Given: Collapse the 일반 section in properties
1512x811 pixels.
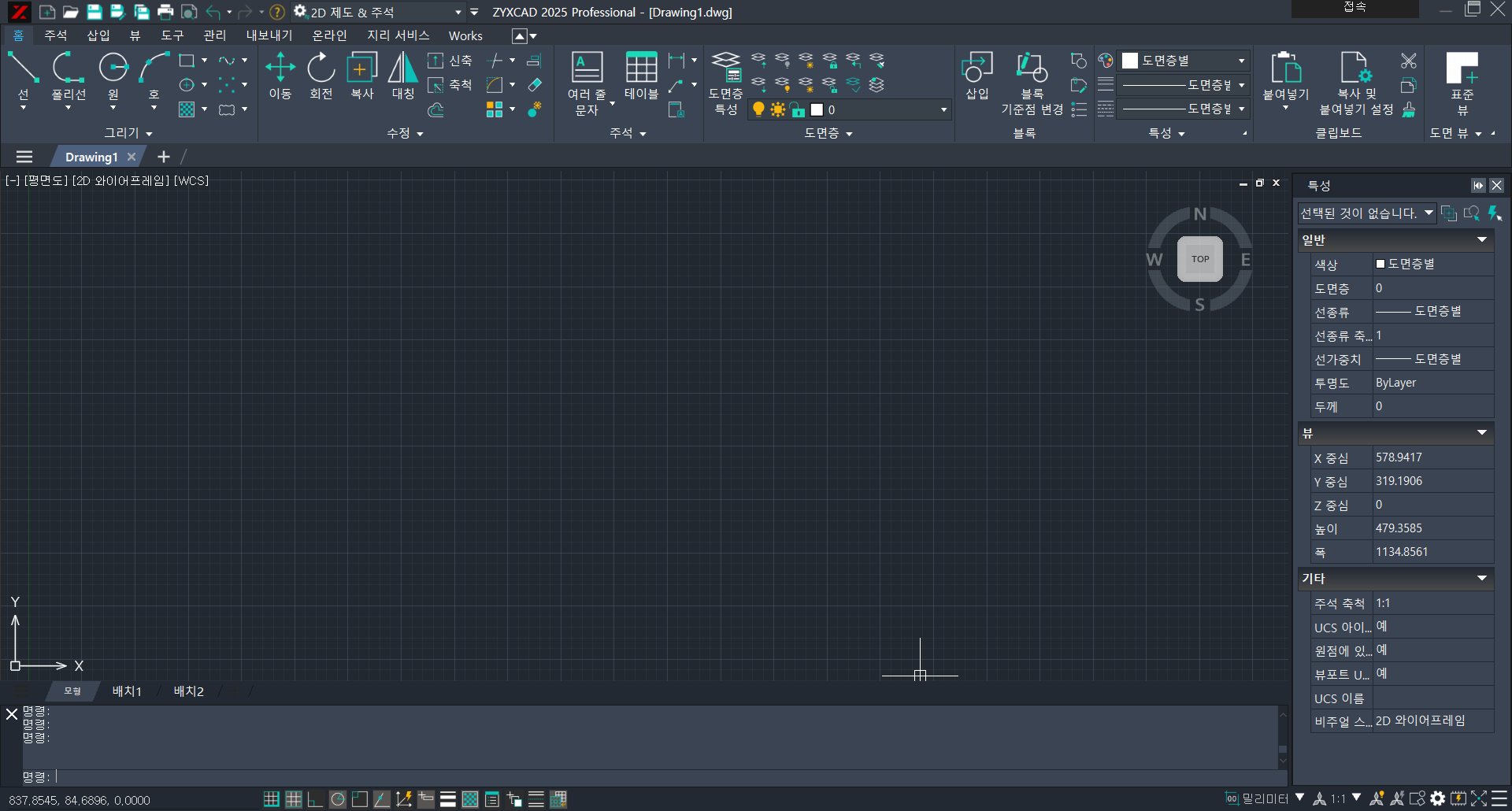Looking at the screenshot, I should [x=1481, y=239].
